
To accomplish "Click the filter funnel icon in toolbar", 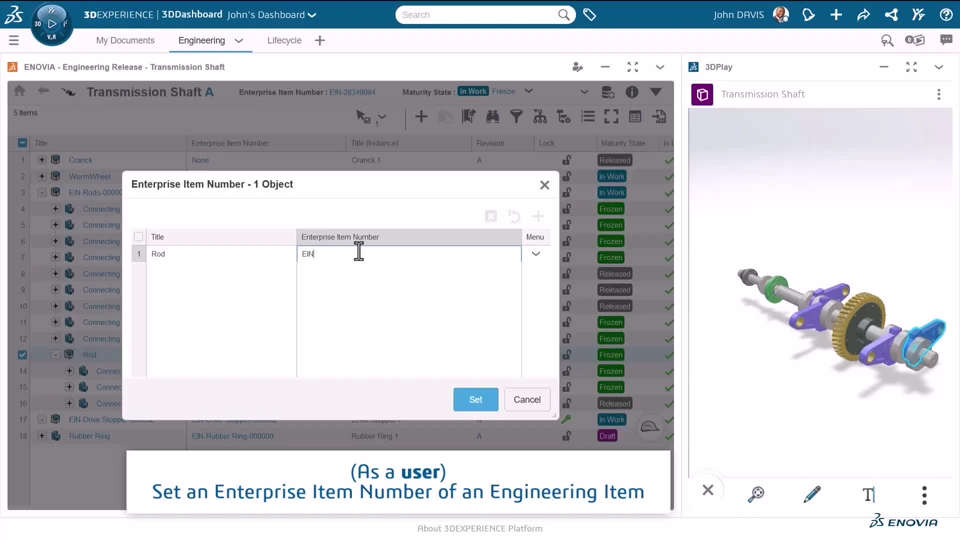I will coord(516,116).
